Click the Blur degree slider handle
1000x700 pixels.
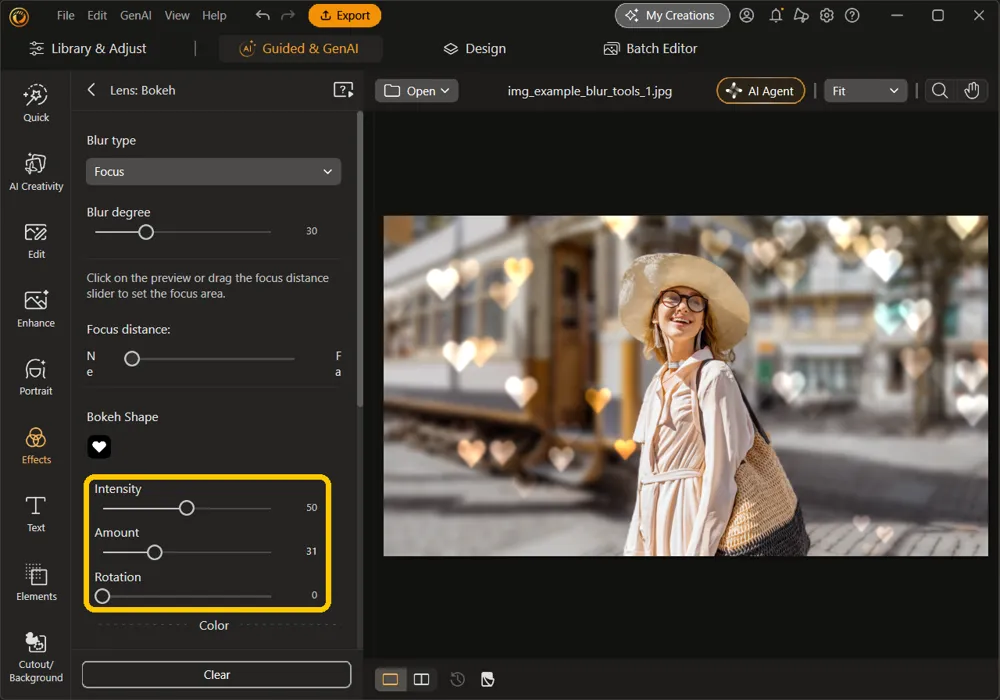(x=146, y=232)
